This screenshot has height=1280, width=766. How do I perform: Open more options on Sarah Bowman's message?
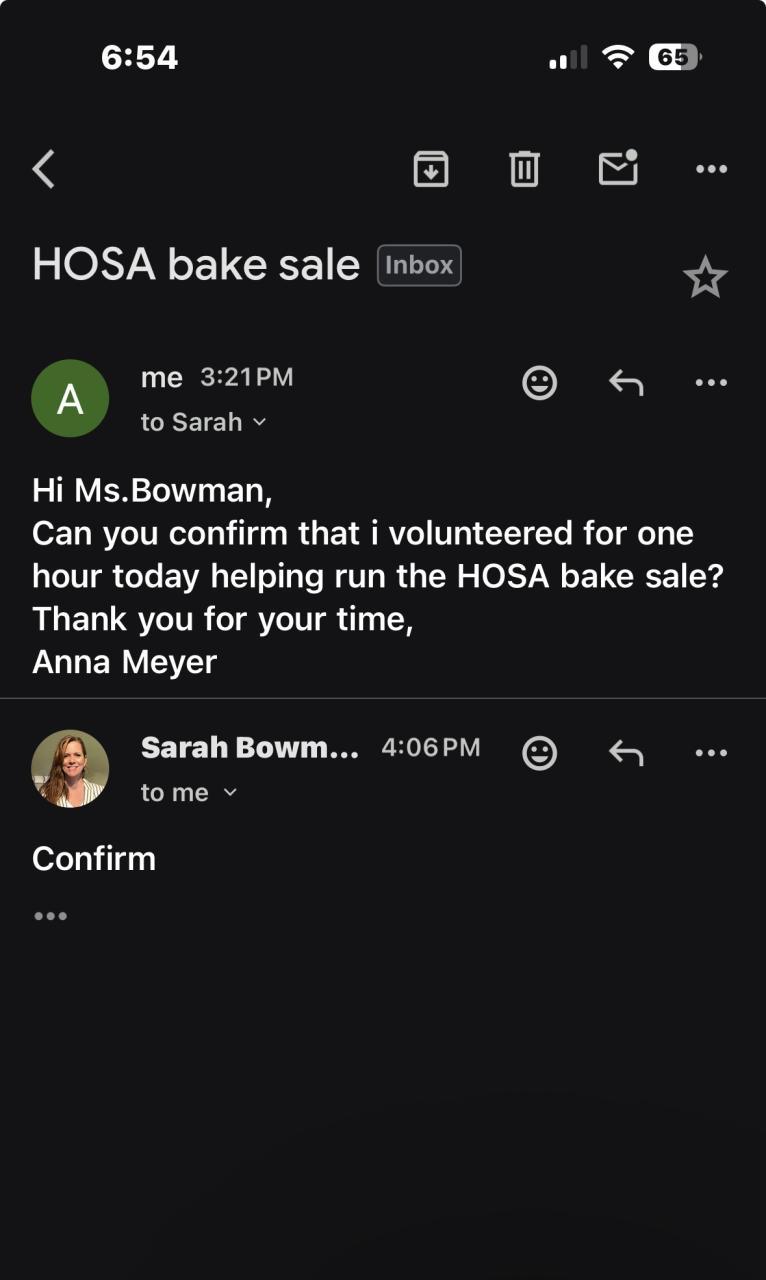click(x=711, y=753)
